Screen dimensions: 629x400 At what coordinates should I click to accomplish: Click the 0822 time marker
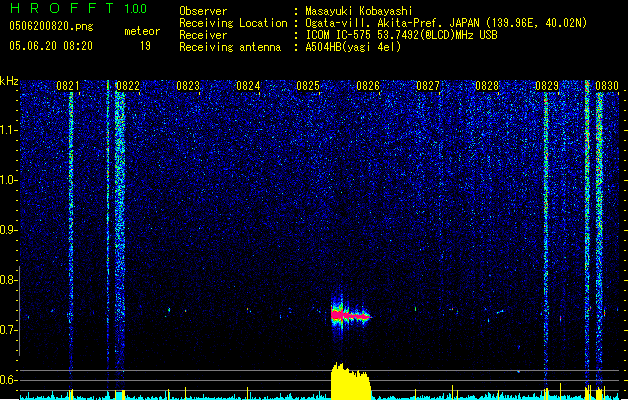pyautogui.click(x=128, y=86)
